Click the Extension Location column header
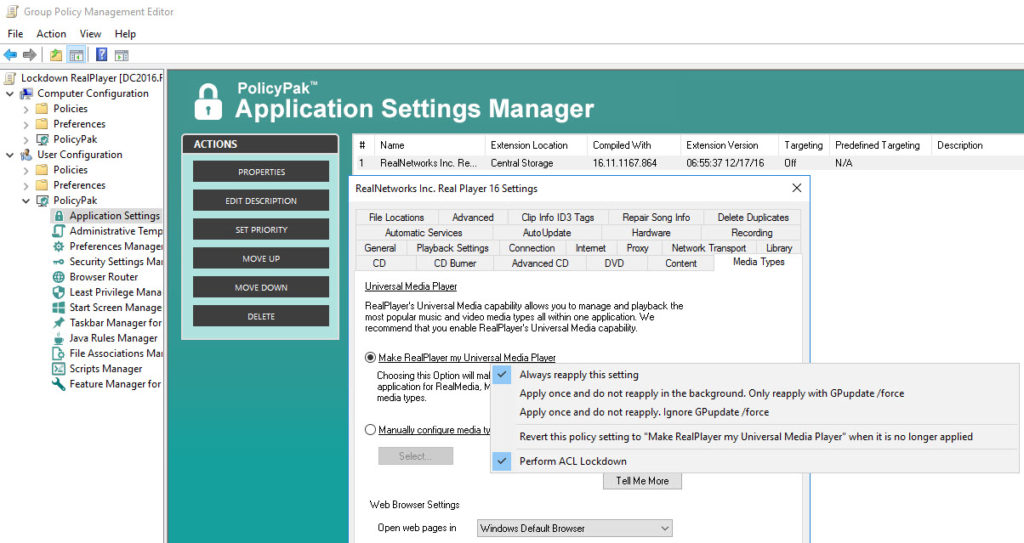 [x=536, y=145]
